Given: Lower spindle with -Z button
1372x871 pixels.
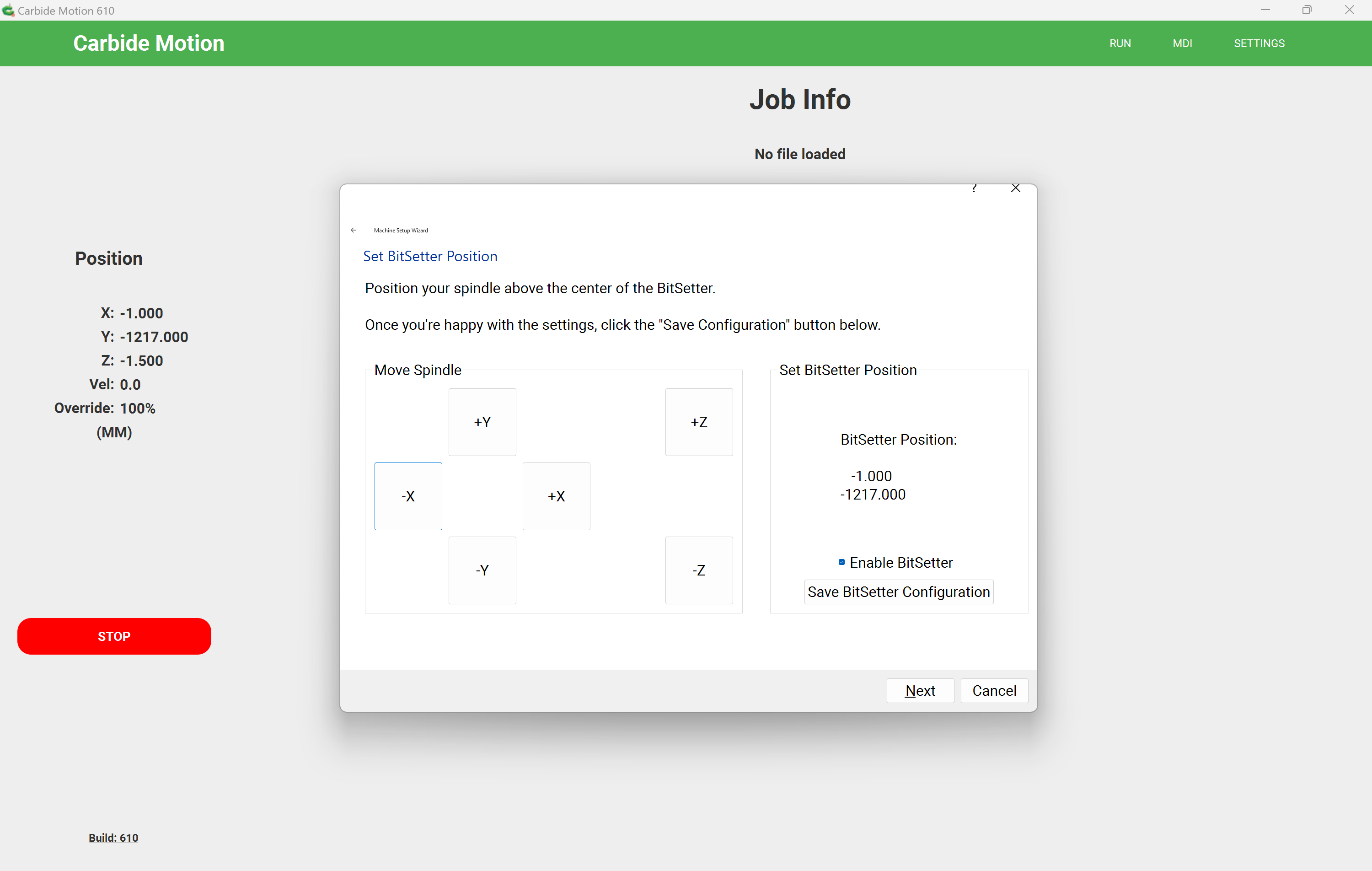Looking at the screenshot, I should tap(698, 570).
